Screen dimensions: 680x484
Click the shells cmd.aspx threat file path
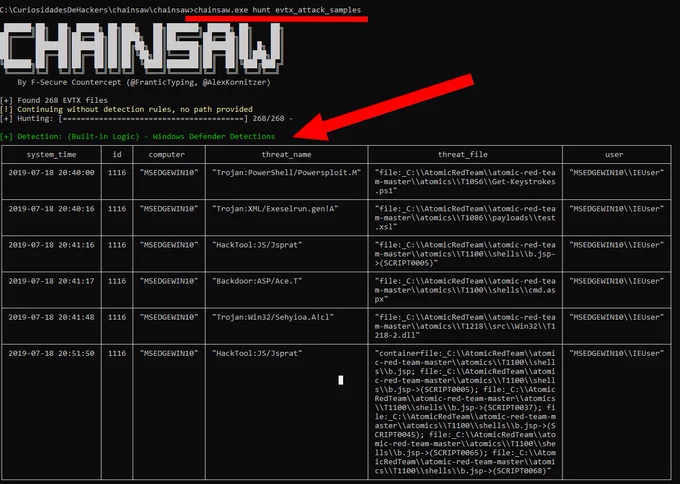tap(465, 290)
